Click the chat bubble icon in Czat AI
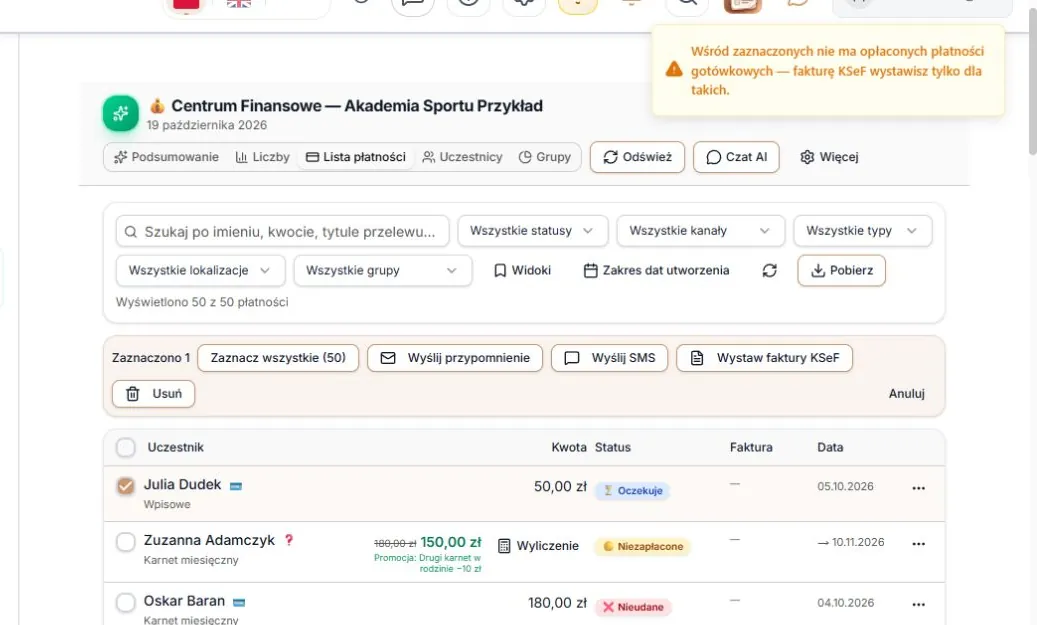Image resolution: width=1037 pixels, height=625 pixels. 714,157
